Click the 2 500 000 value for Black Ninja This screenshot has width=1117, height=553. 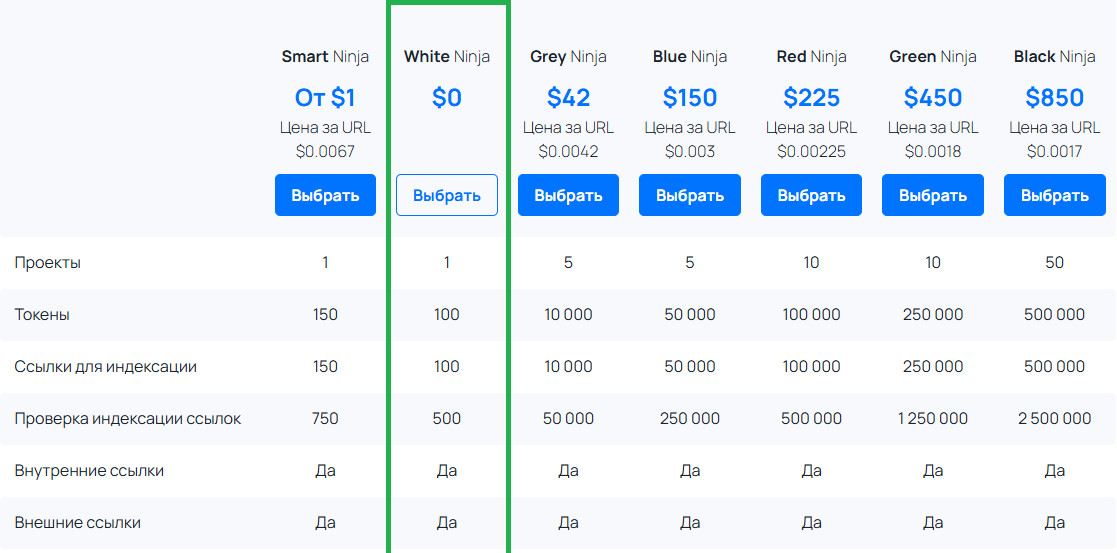pyautogui.click(x=1054, y=418)
